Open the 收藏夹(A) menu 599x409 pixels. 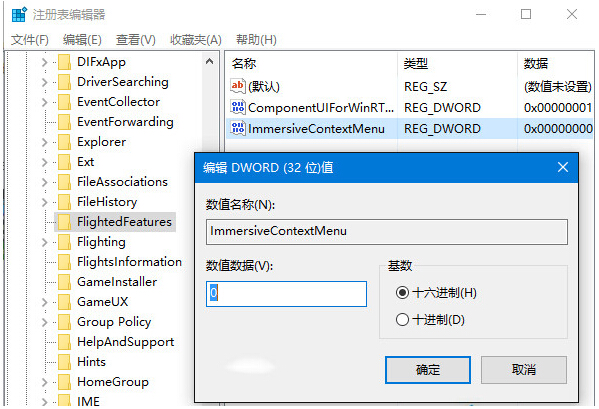[196, 40]
